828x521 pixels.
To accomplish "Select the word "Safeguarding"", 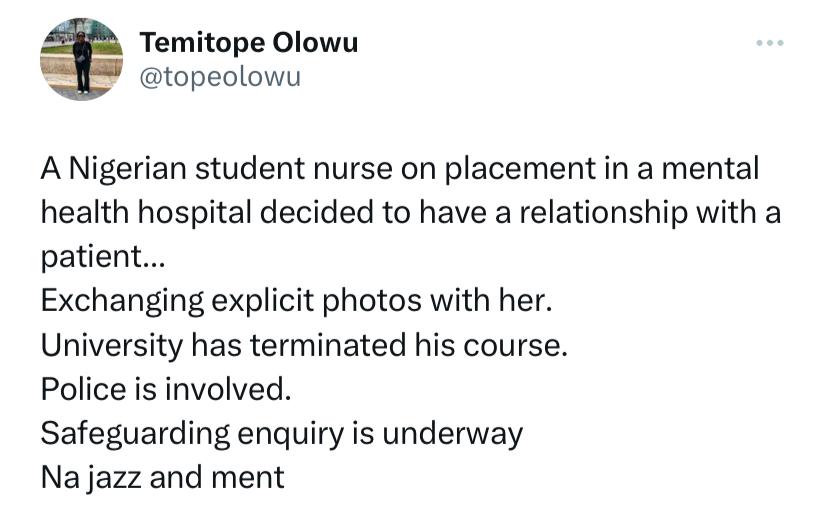I will [135, 434].
